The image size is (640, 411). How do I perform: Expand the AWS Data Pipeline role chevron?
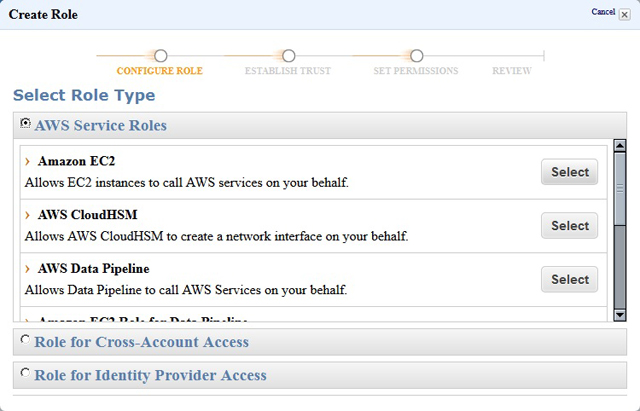point(27,269)
